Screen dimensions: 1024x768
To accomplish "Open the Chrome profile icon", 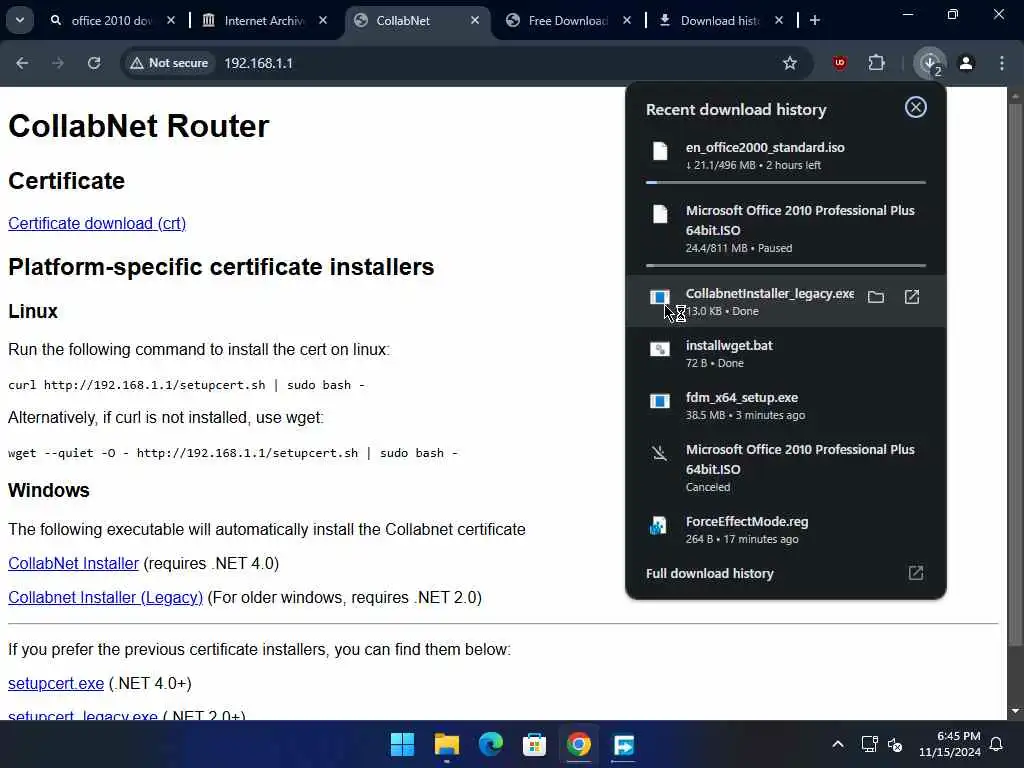I will tap(966, 63).
